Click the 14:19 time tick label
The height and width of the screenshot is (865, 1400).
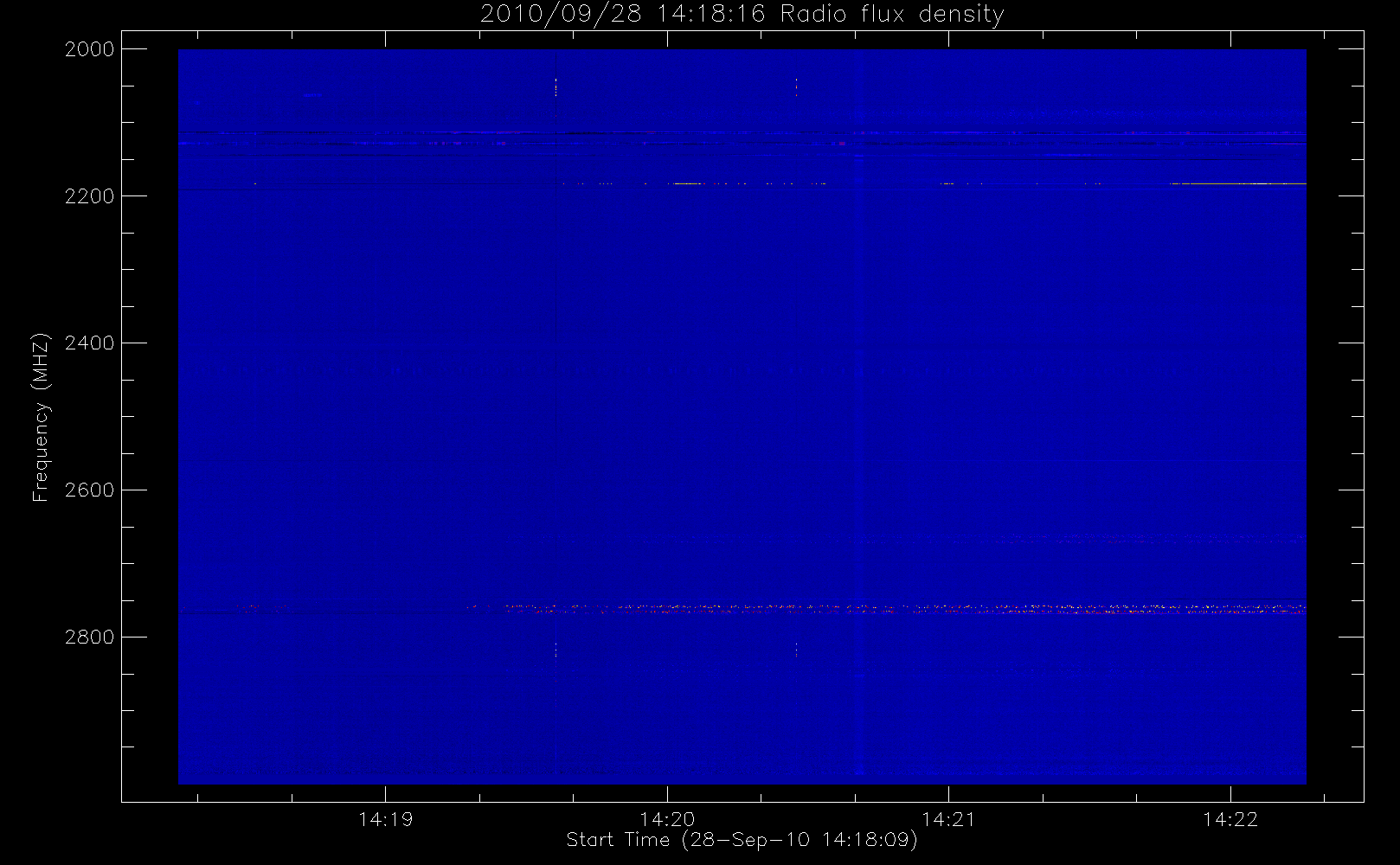coord(386,819)
